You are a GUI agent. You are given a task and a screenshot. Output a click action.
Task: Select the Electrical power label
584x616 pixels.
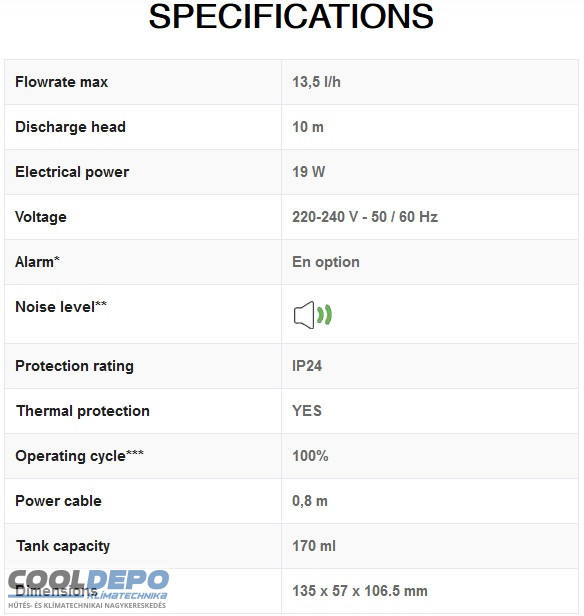point(72,172)
